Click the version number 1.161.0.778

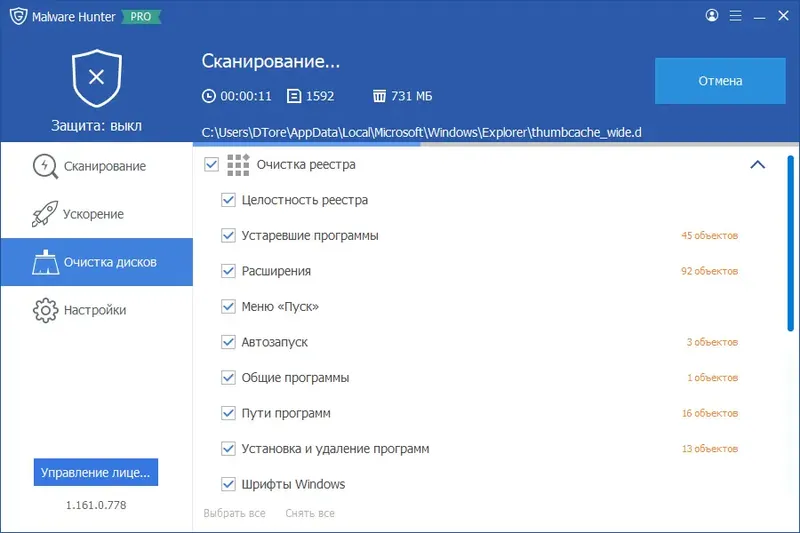tap(96, 505)
